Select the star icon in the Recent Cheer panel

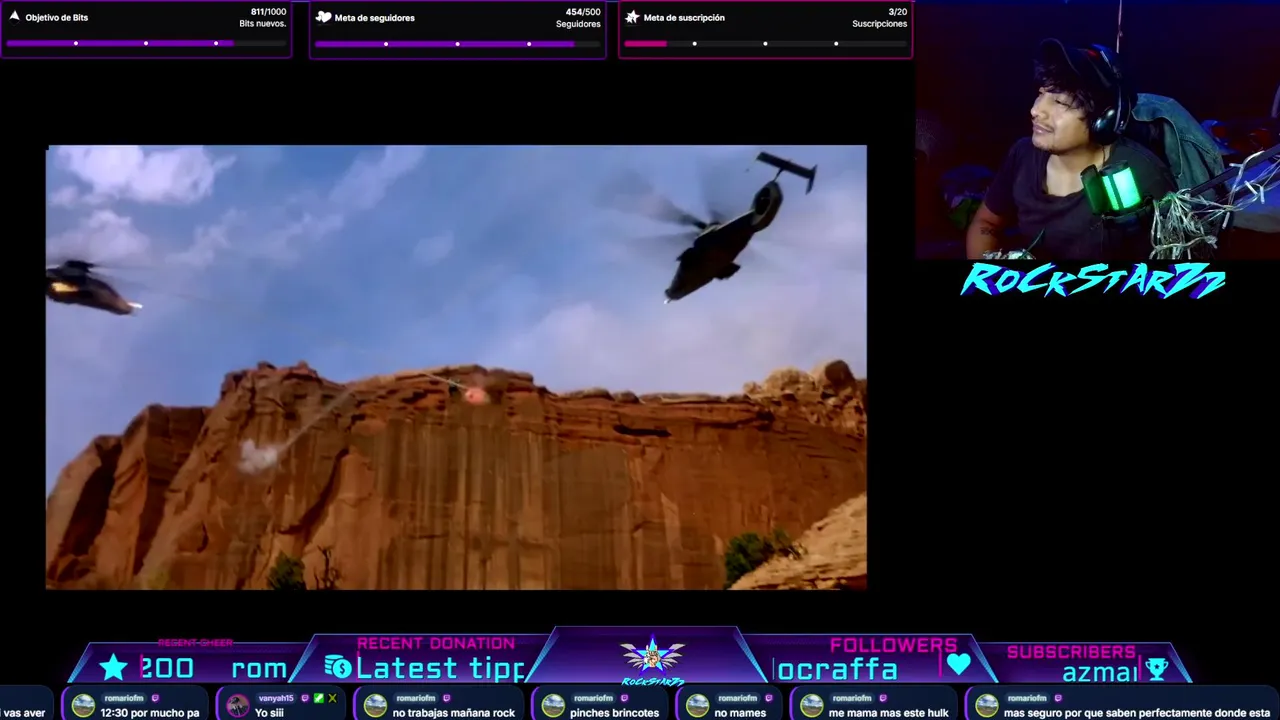[x=114, y=667]
